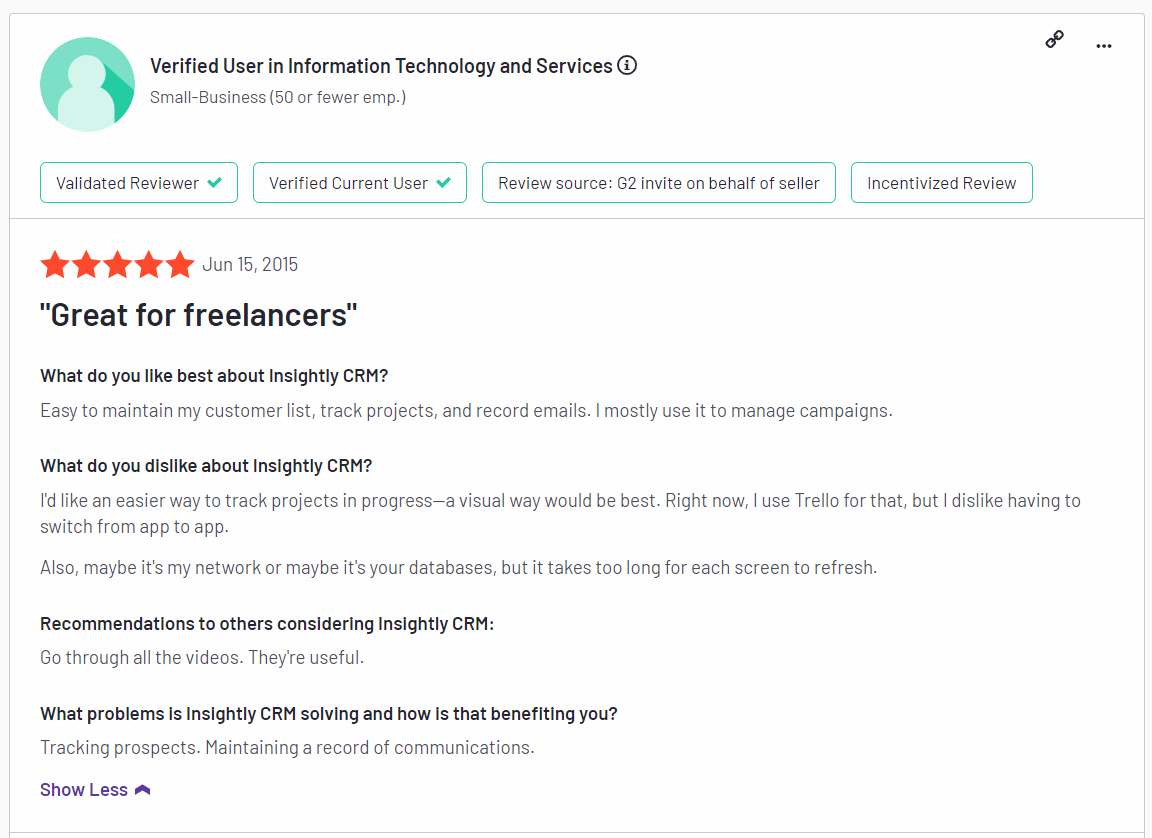Click Review source G2 invite badge

pos(659,182)
